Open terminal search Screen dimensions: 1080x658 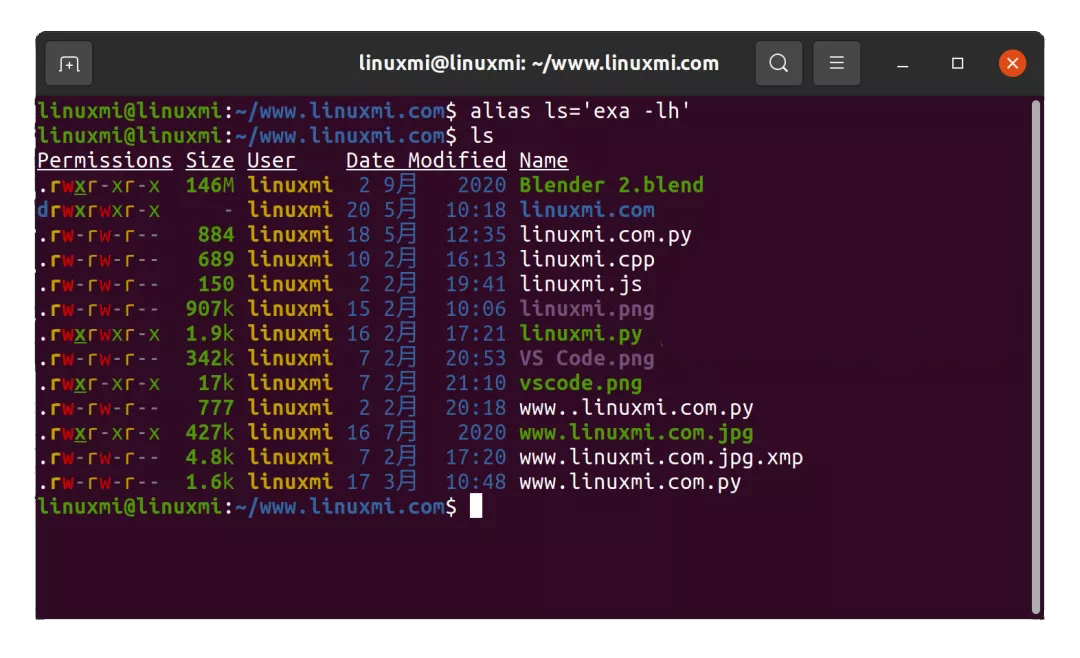point(778,63)
